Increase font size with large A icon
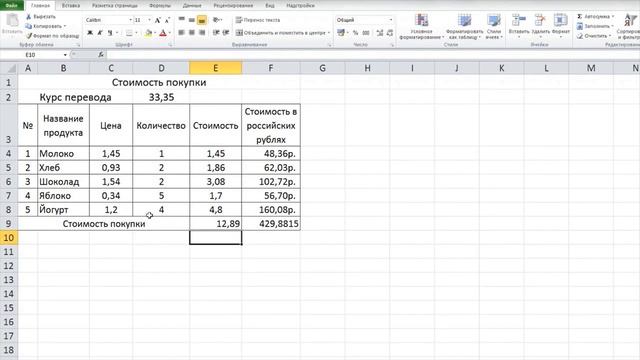The width and height of the screenshot is (640, 360). pyautogui.click(x=158, y=20)
